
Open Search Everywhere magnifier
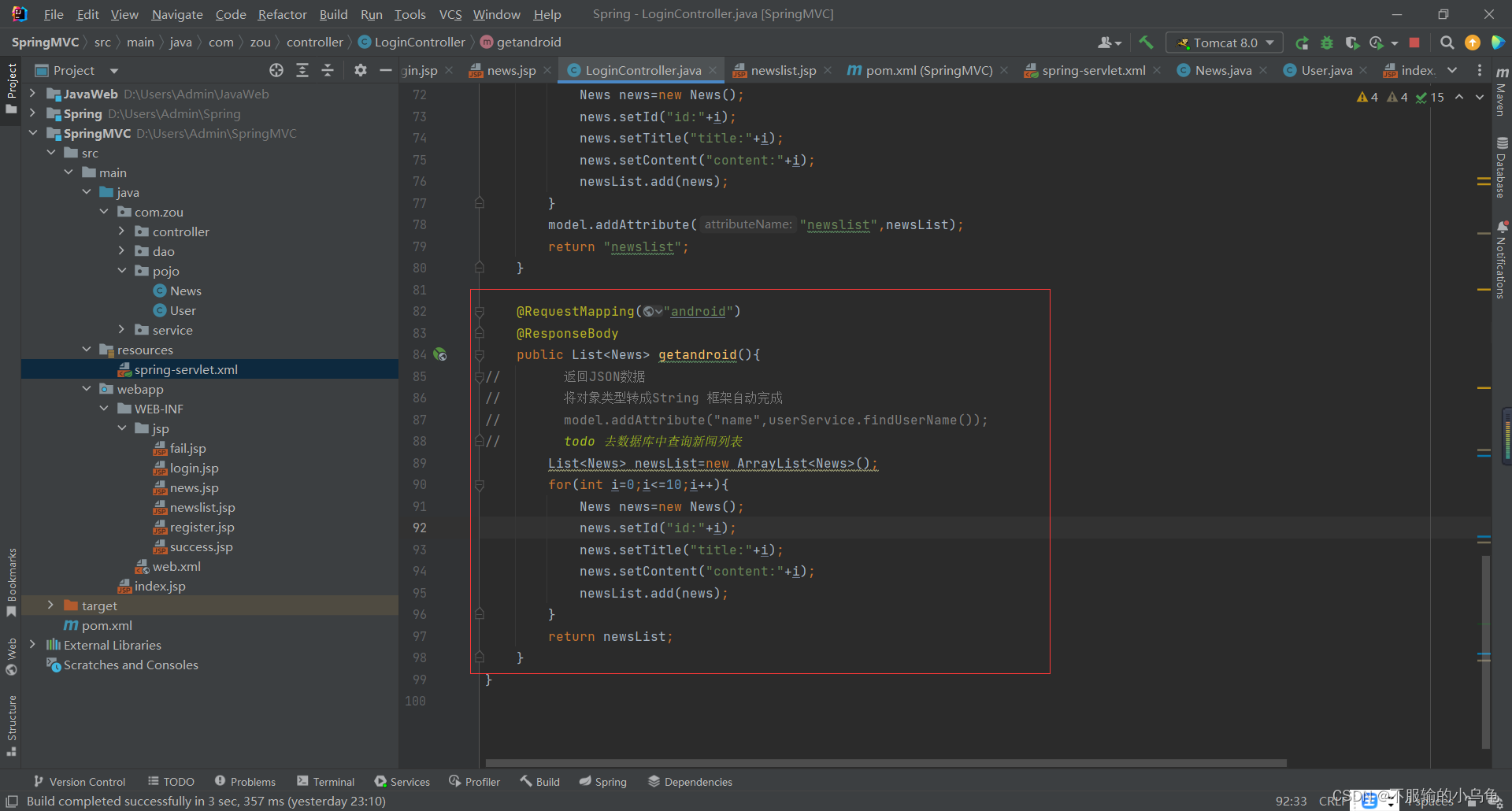coord(1447,43)
